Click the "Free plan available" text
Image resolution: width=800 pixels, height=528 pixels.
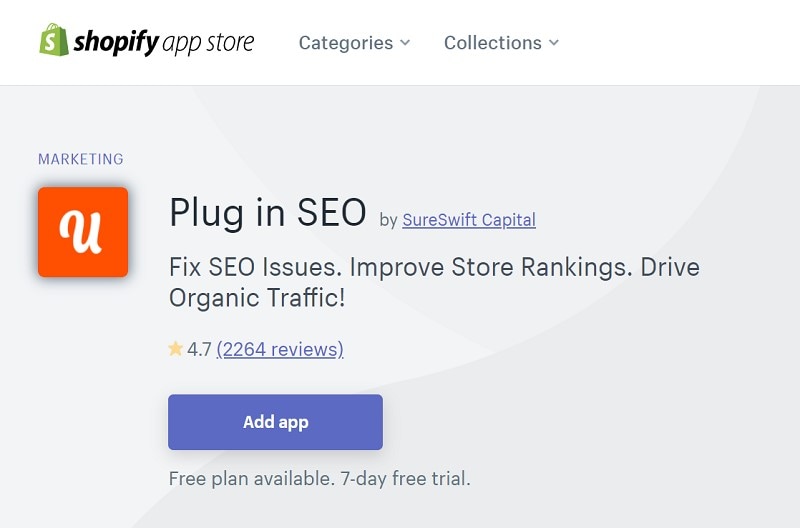tap(249, 478)
